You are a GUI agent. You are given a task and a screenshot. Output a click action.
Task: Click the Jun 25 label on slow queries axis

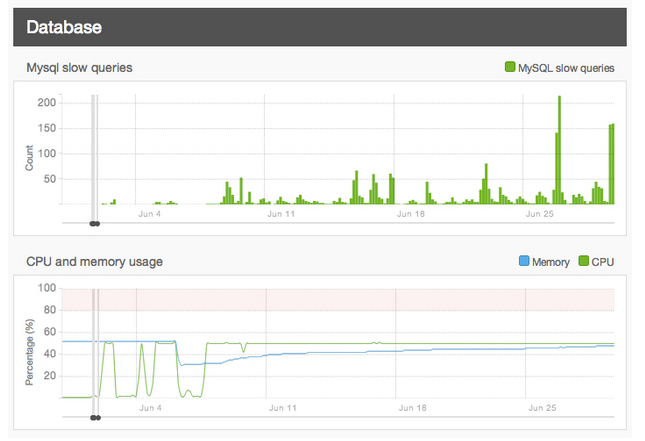point(540,214)
